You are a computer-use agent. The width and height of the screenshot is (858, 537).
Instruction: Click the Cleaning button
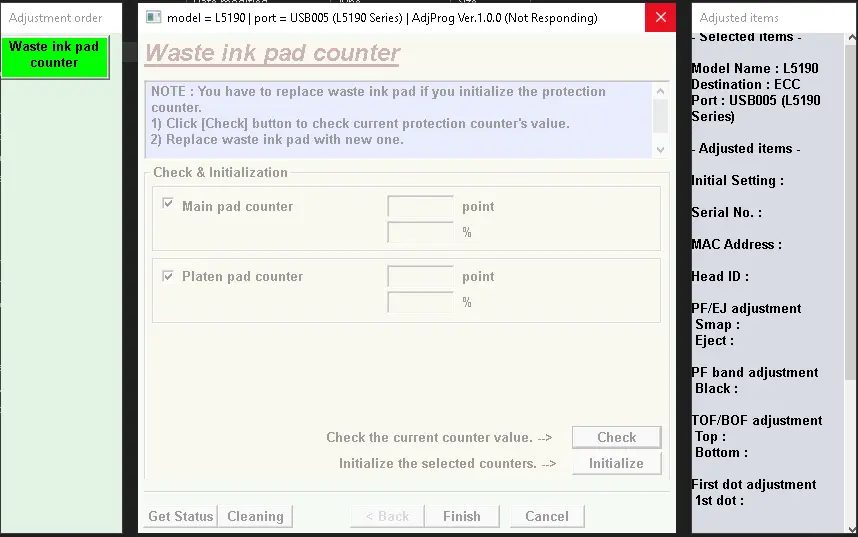coord(255,516)
